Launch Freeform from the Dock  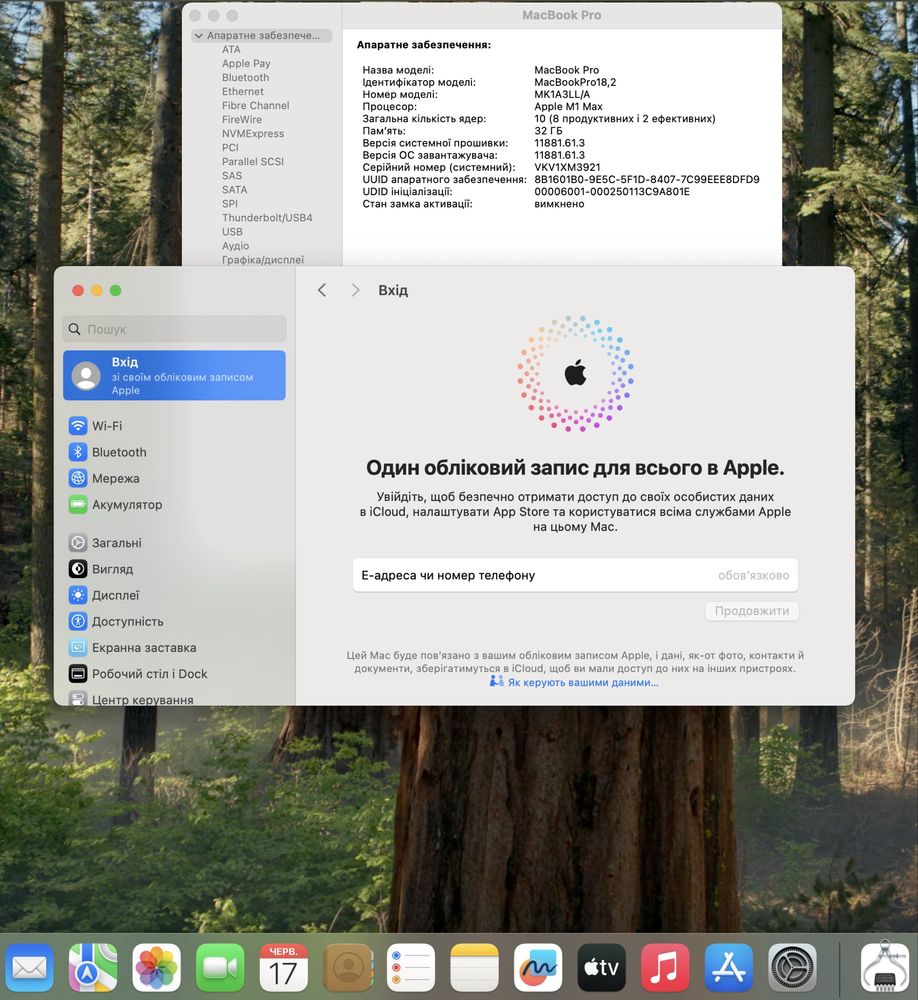(538, 967)
